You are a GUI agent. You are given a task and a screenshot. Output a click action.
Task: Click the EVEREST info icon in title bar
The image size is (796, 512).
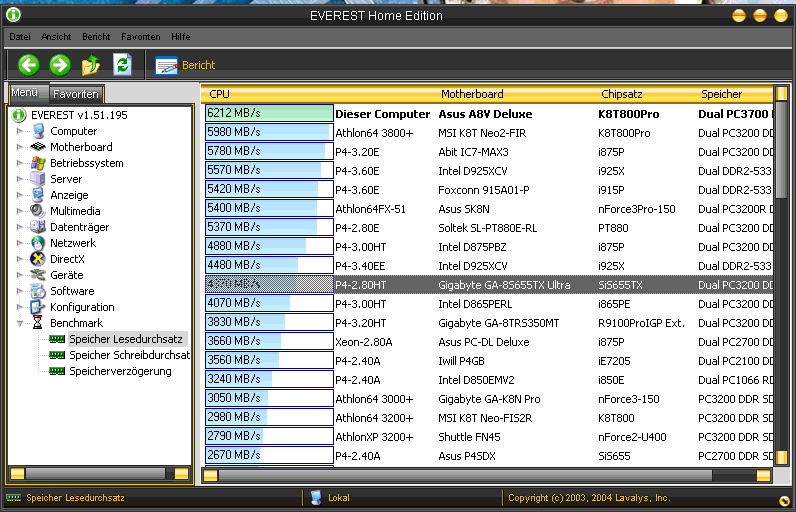(14, 15)
